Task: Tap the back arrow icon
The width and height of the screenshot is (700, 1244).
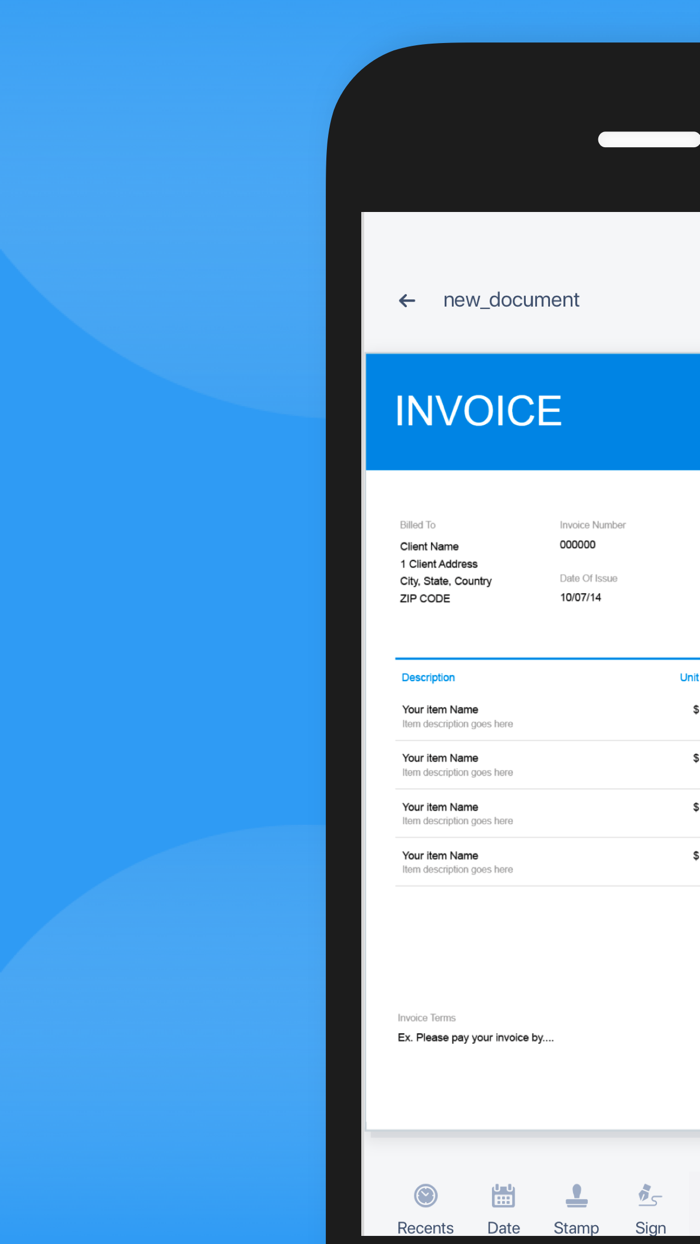Action: 407,300
